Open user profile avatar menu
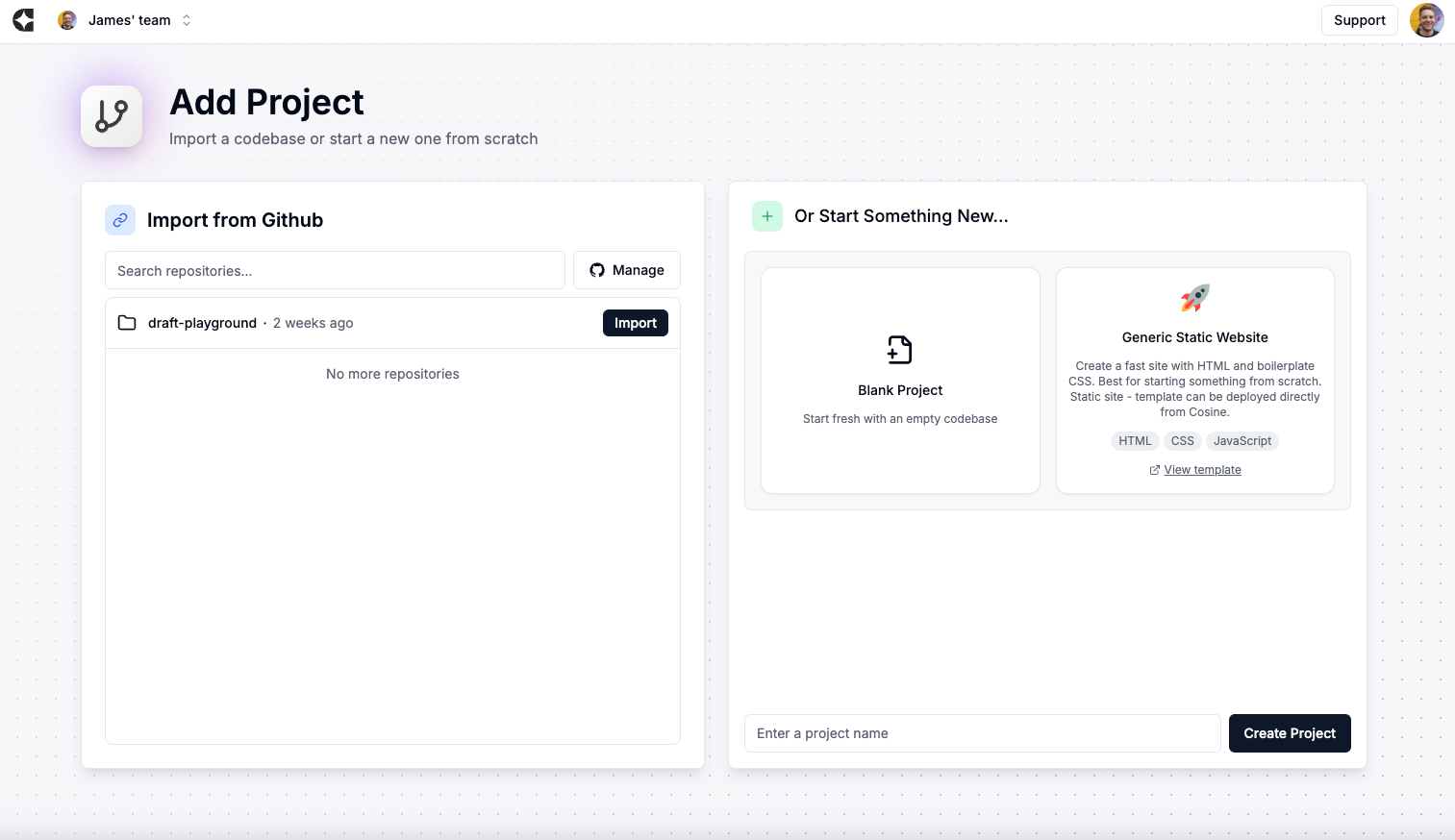This screenshot has height=840, width=1455. coord(1426,20)
